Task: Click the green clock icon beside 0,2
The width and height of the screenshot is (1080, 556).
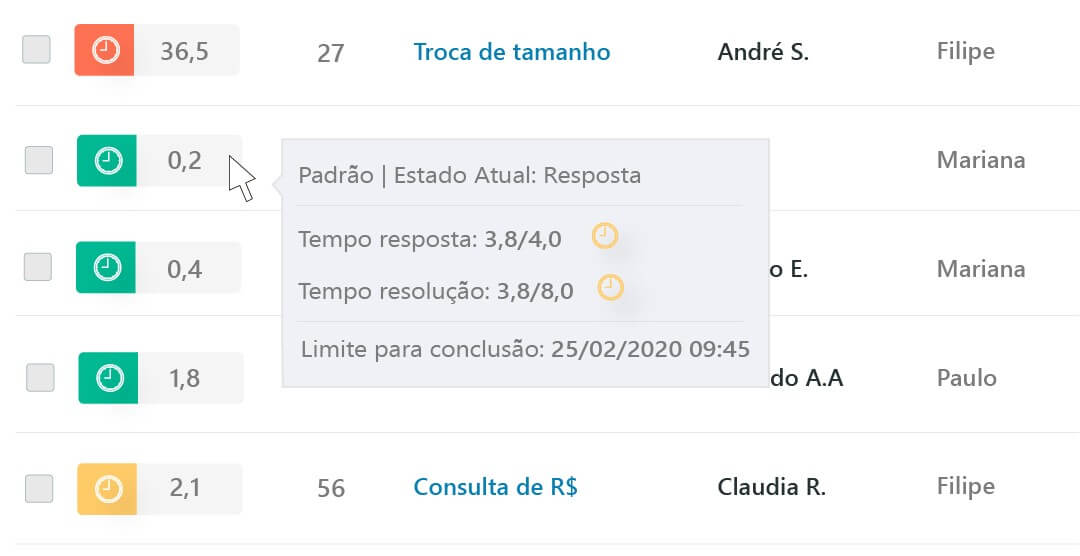Action: tap(106, 160)
